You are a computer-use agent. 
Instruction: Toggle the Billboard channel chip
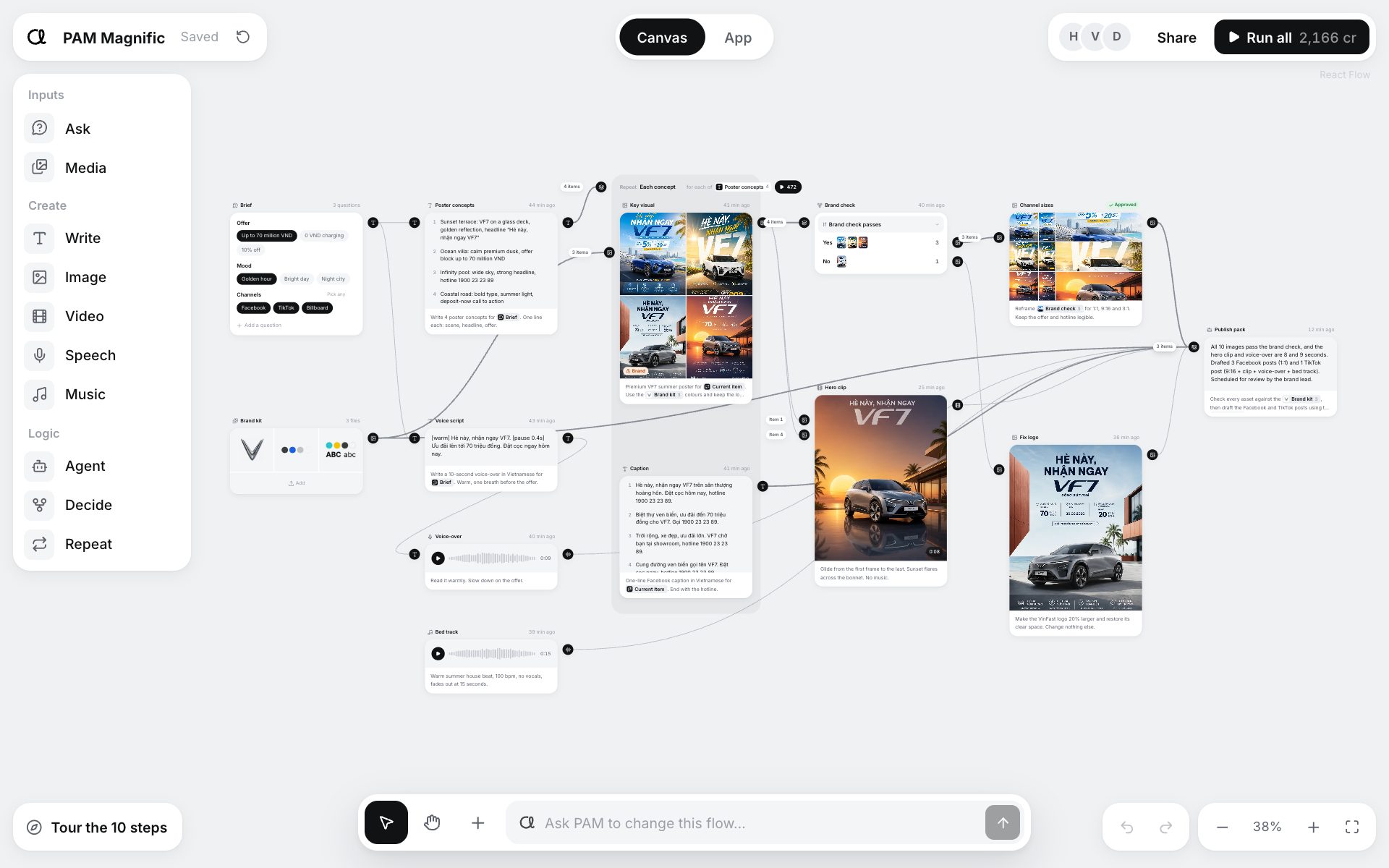click(317, 307)
